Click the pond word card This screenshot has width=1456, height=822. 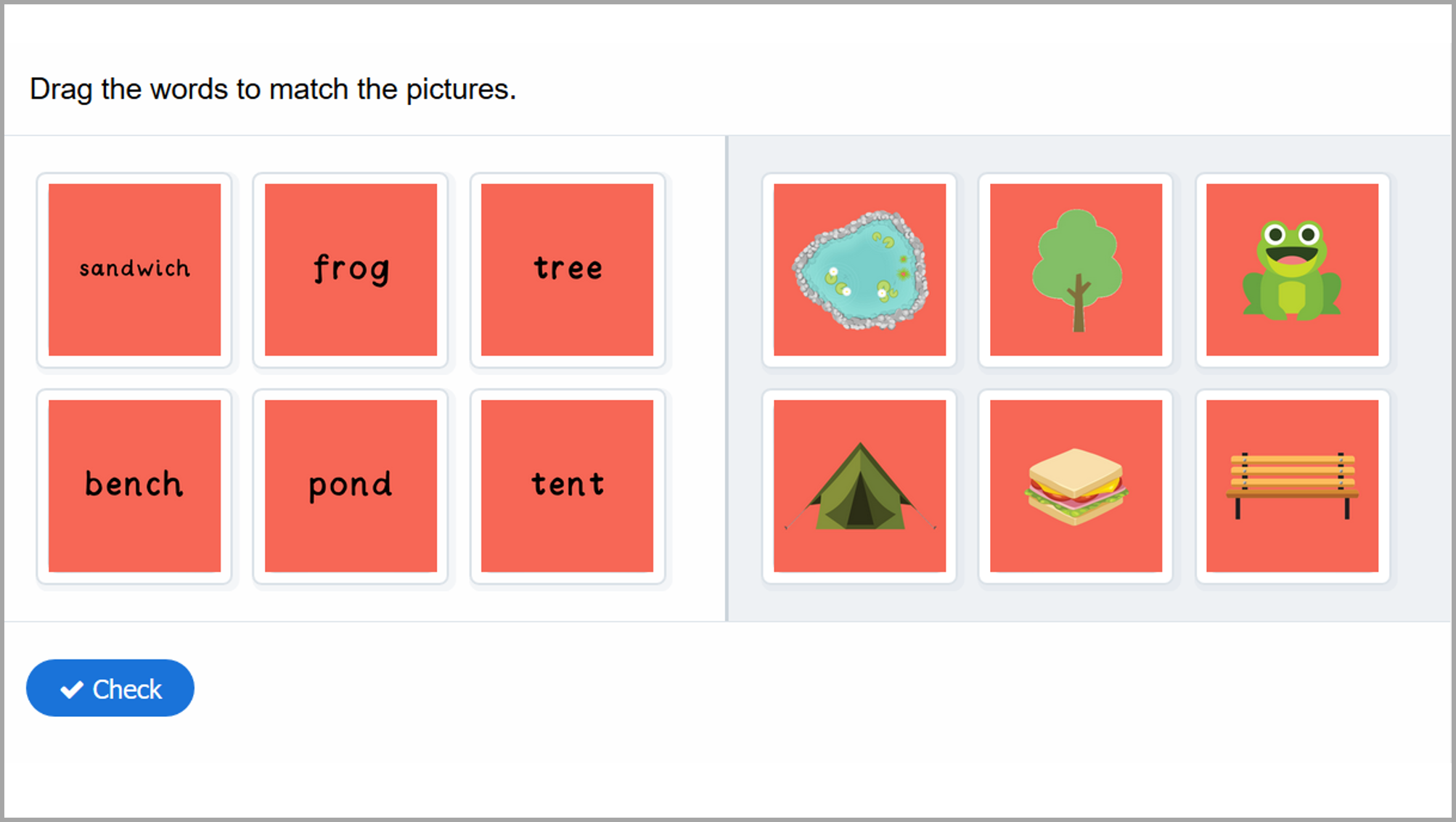(x=350, y=484)
